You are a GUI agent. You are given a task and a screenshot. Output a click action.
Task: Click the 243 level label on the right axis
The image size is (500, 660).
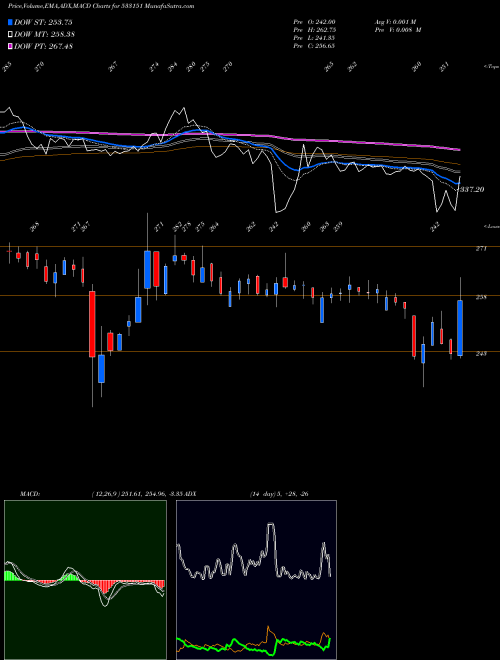pyautogui.click(x=481, y=354)
